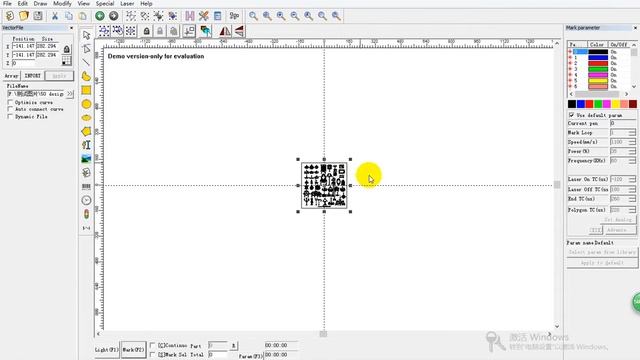Select the Ellipse draw tool
This screenshot has height=360, width=640.
pos(86,118)
